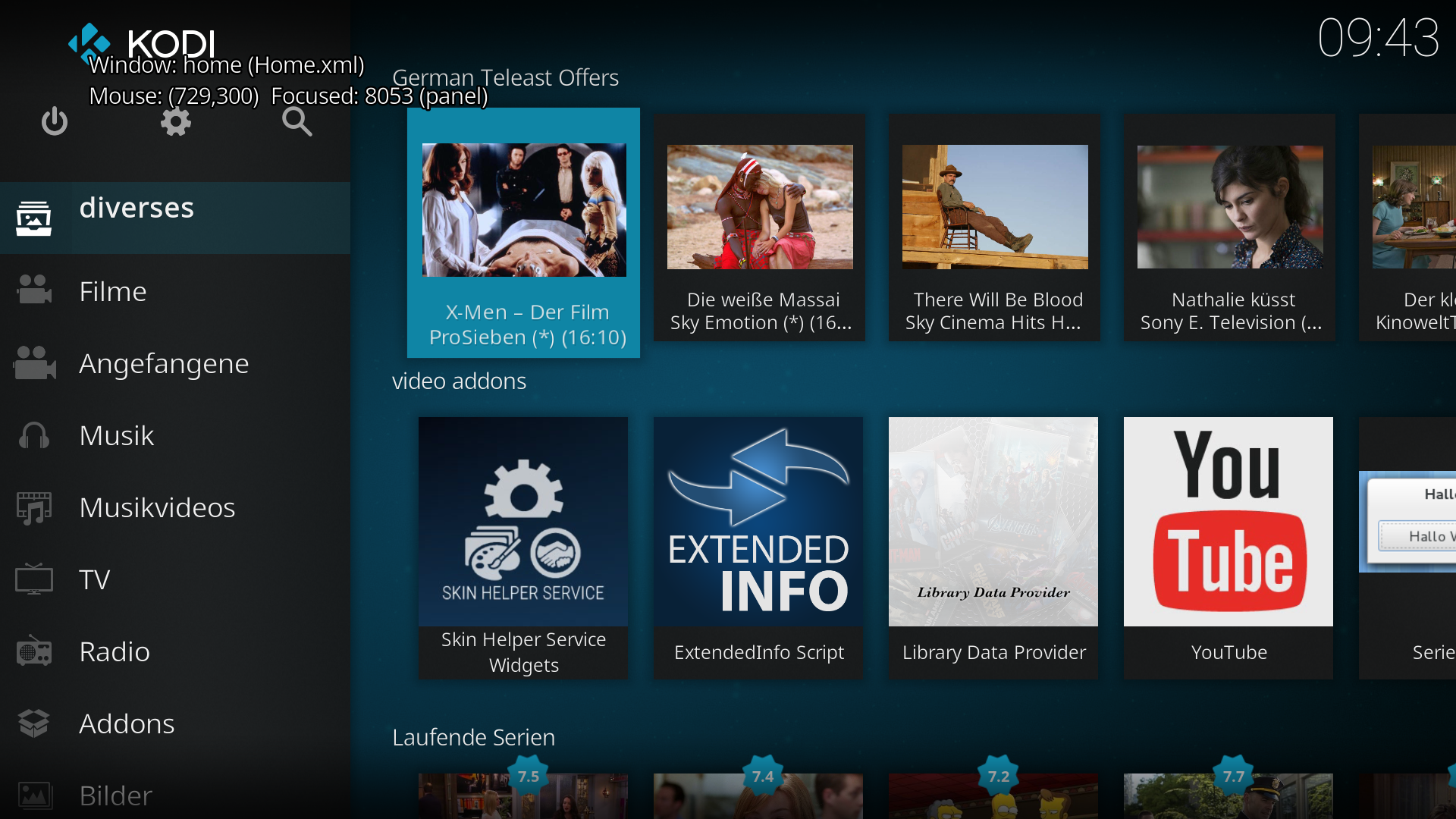Open the Radio menu entry
Screen dimensions: 1456x819
[175, 651]
